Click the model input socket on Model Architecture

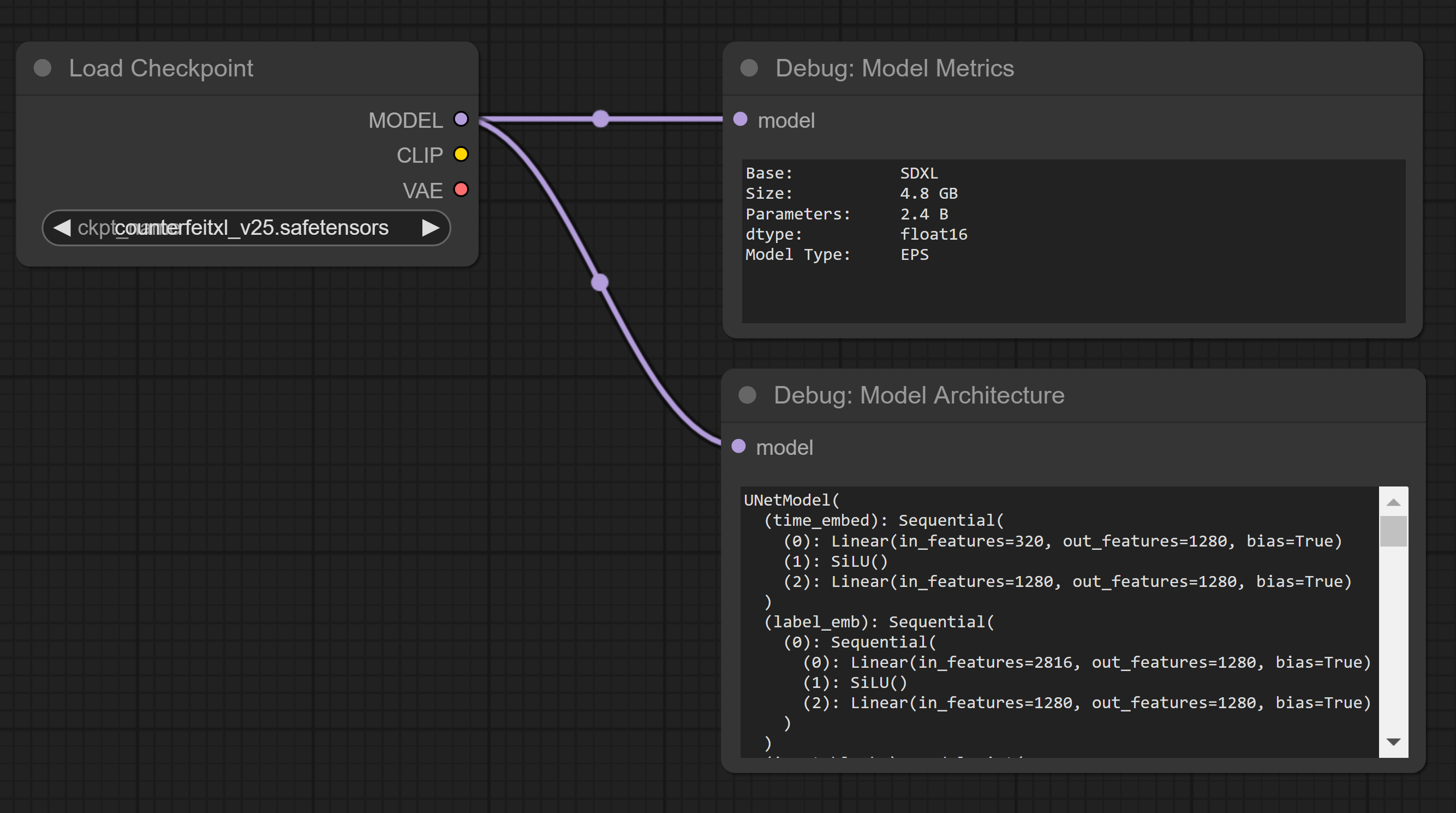(738, 446)
